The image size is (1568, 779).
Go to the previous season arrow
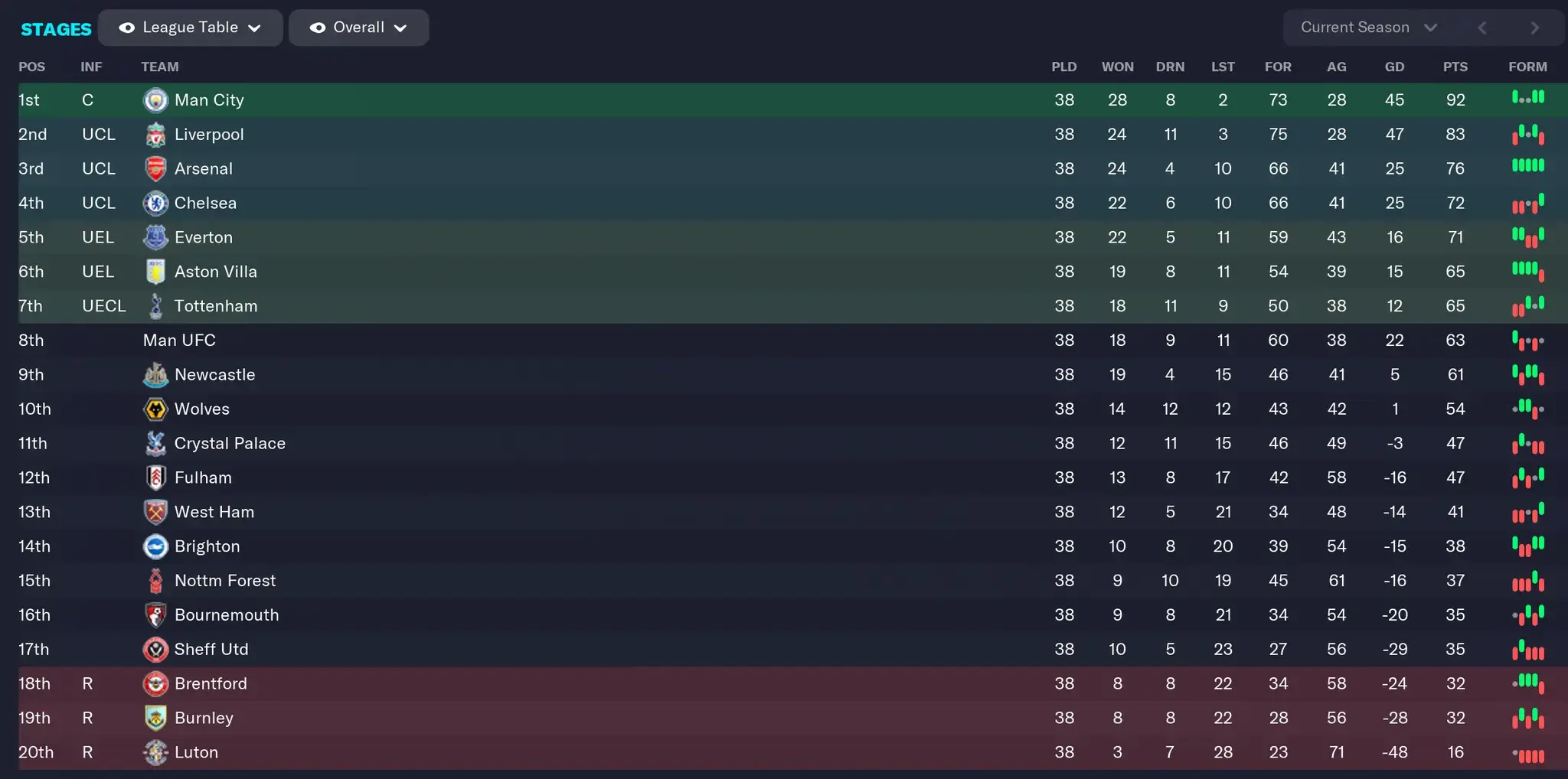[x=1482, y=28]
